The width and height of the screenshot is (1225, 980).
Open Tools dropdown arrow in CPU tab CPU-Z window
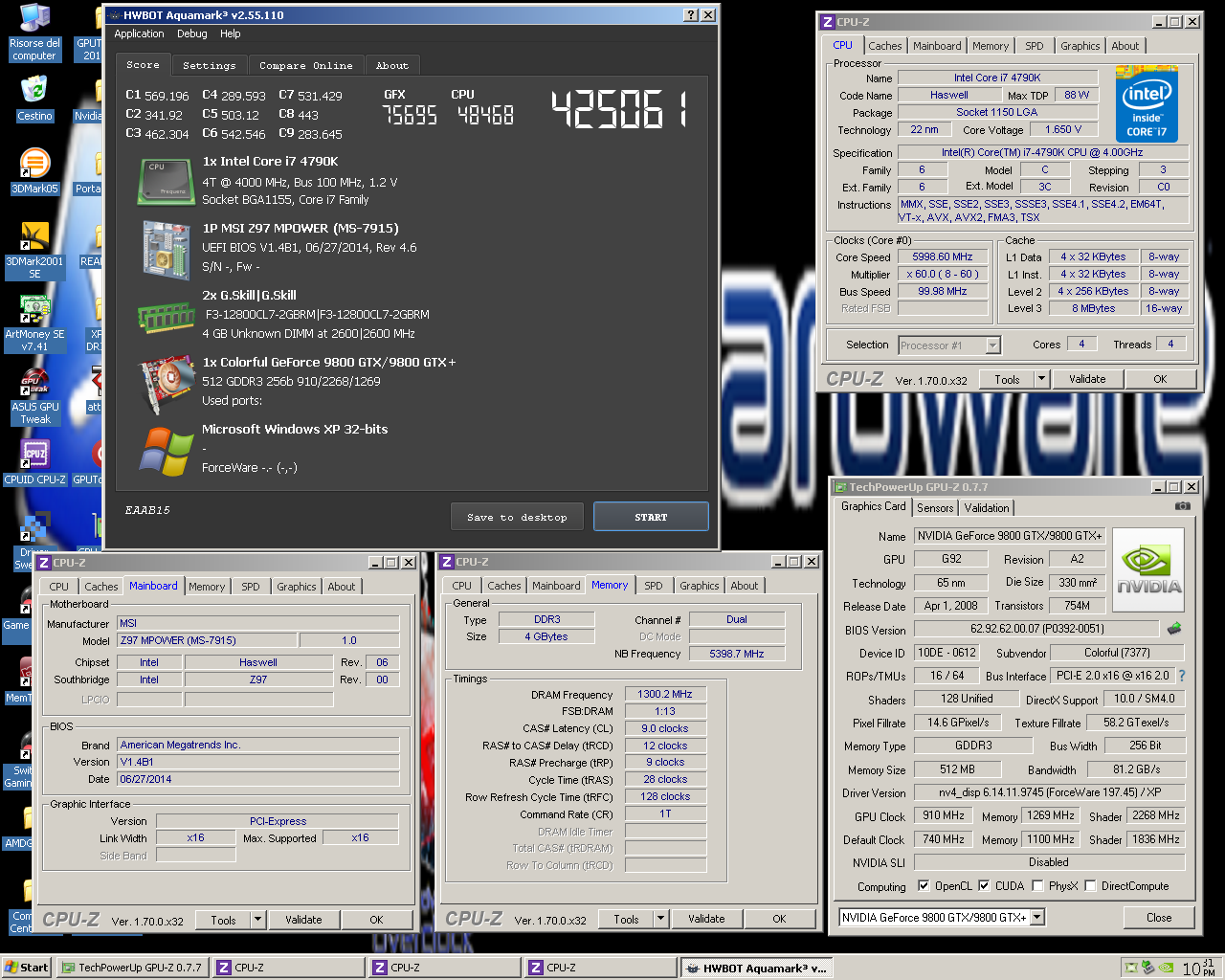click(1041, 379)
